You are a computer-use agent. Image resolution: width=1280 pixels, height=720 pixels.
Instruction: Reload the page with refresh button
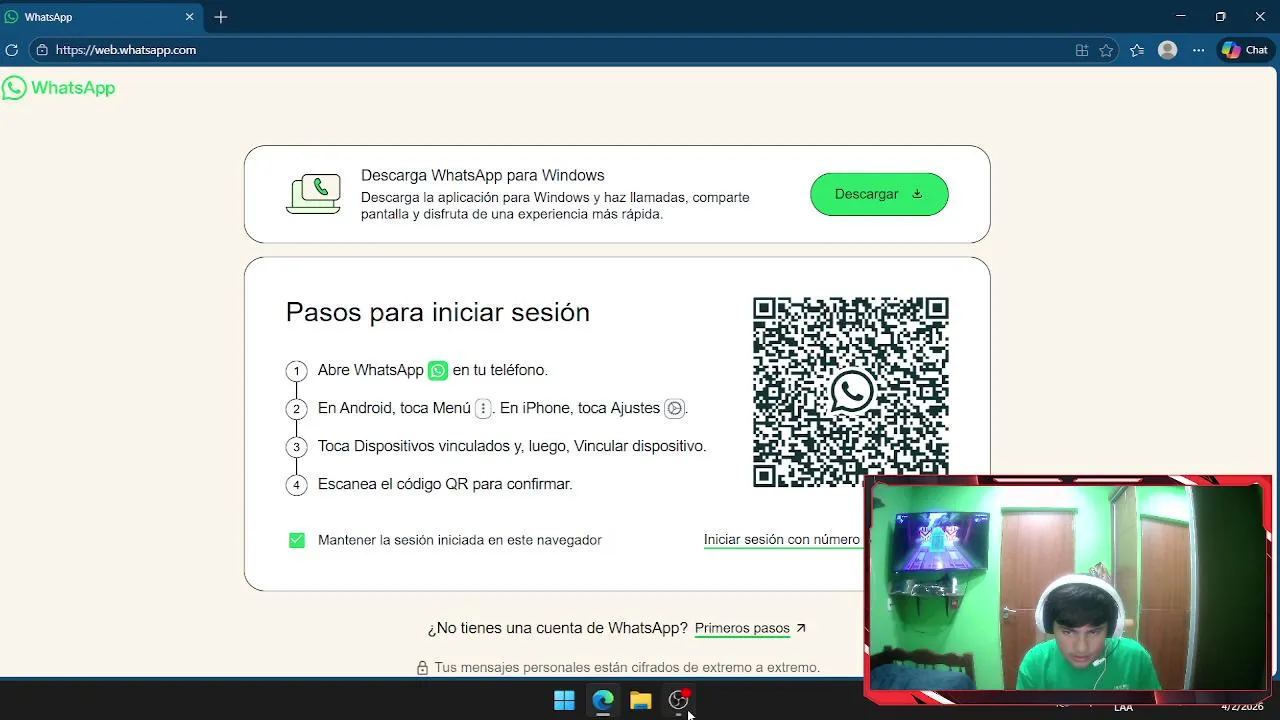tap(12, 50)
